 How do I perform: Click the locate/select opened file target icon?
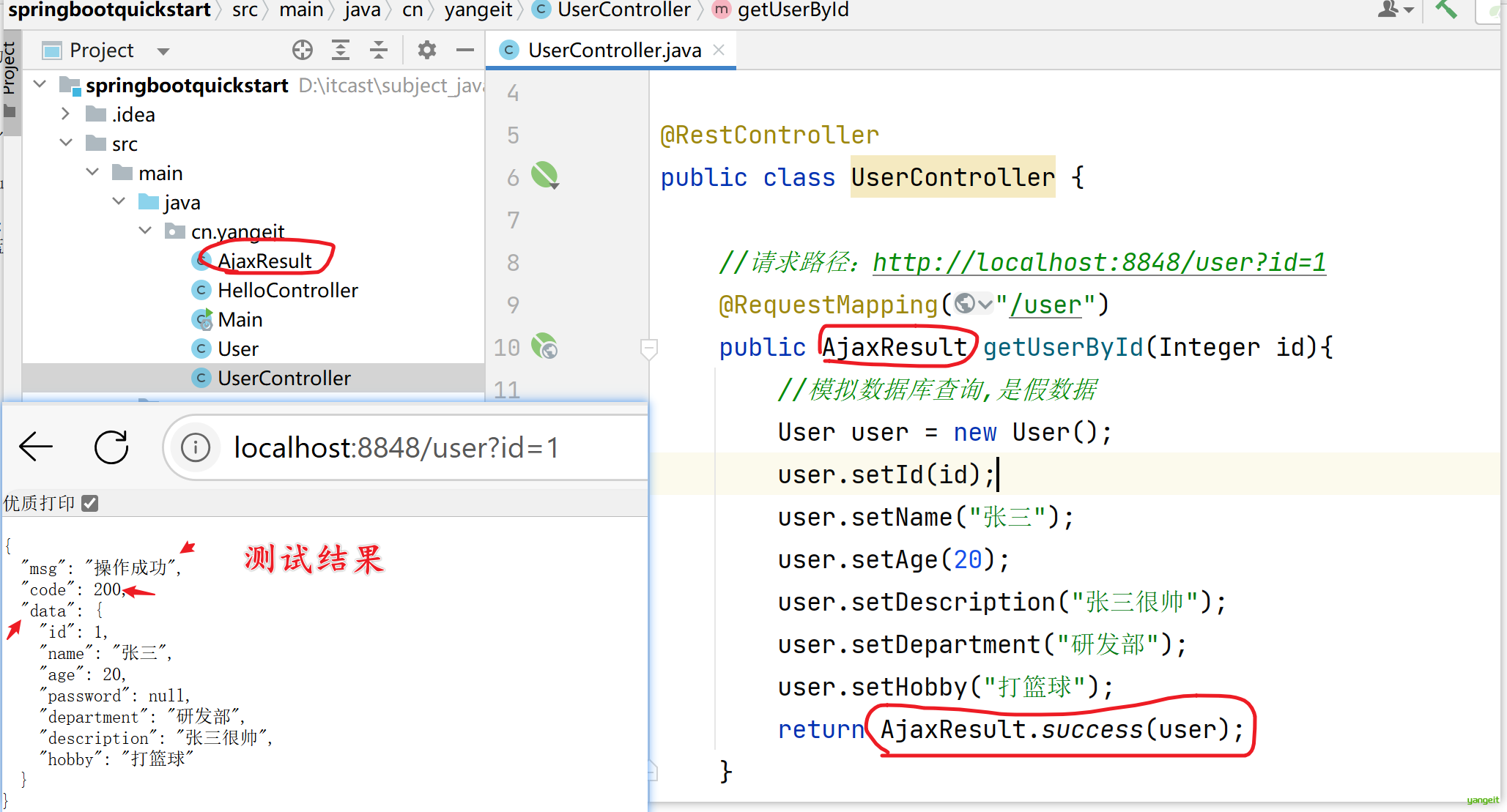pyautogui.click(x=302, y=51)
